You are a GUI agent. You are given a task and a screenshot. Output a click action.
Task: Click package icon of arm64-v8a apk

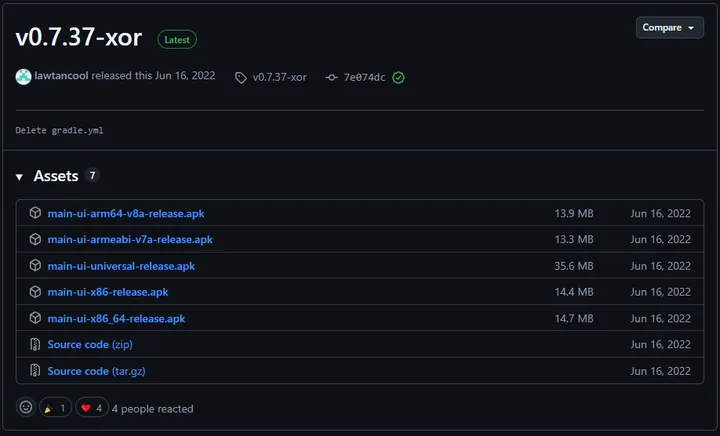click(35, 212)
